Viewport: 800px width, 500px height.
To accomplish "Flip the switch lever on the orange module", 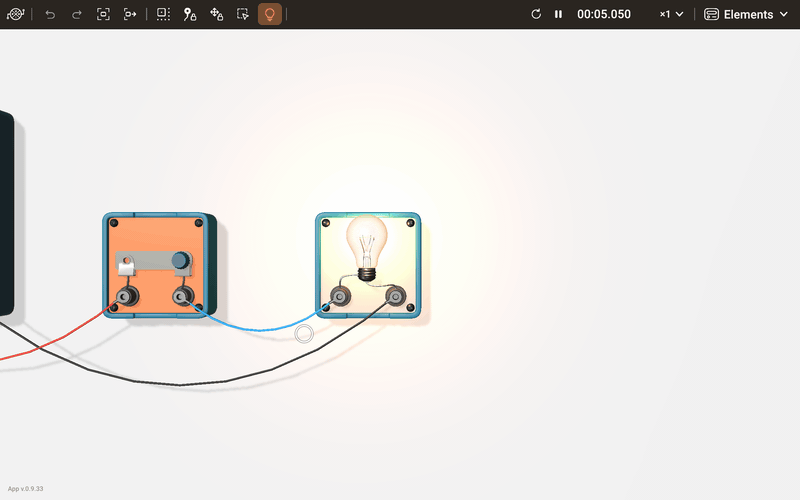I will coord(154,261).
